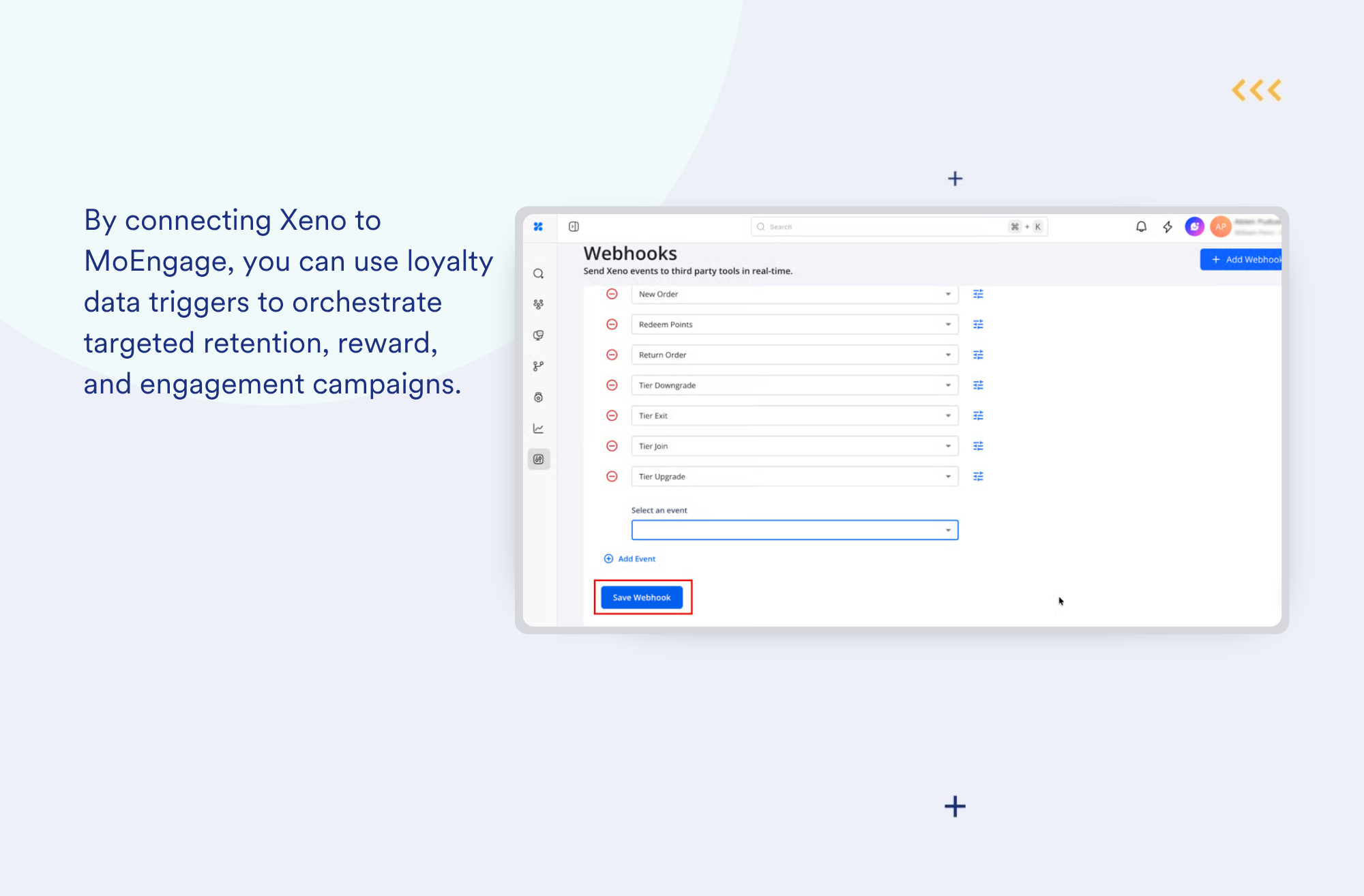This screenshot has width=1364, height=896.
Task: Click the Xeno logo icon
Action: 538,226
